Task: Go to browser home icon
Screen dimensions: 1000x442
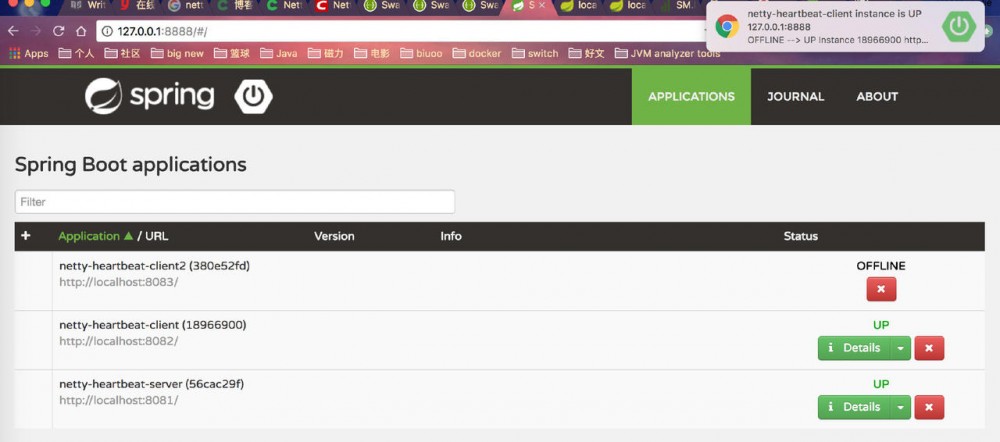Action: coord(81,31)
